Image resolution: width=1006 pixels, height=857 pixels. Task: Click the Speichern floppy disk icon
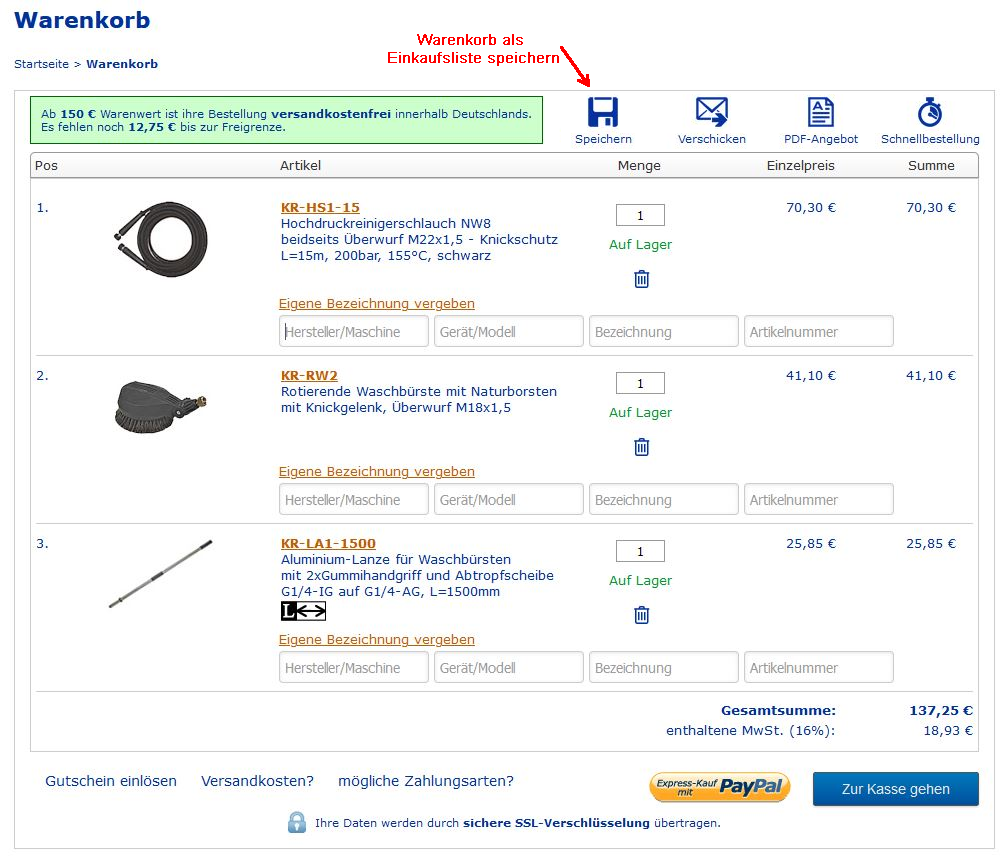pos(603,112)
